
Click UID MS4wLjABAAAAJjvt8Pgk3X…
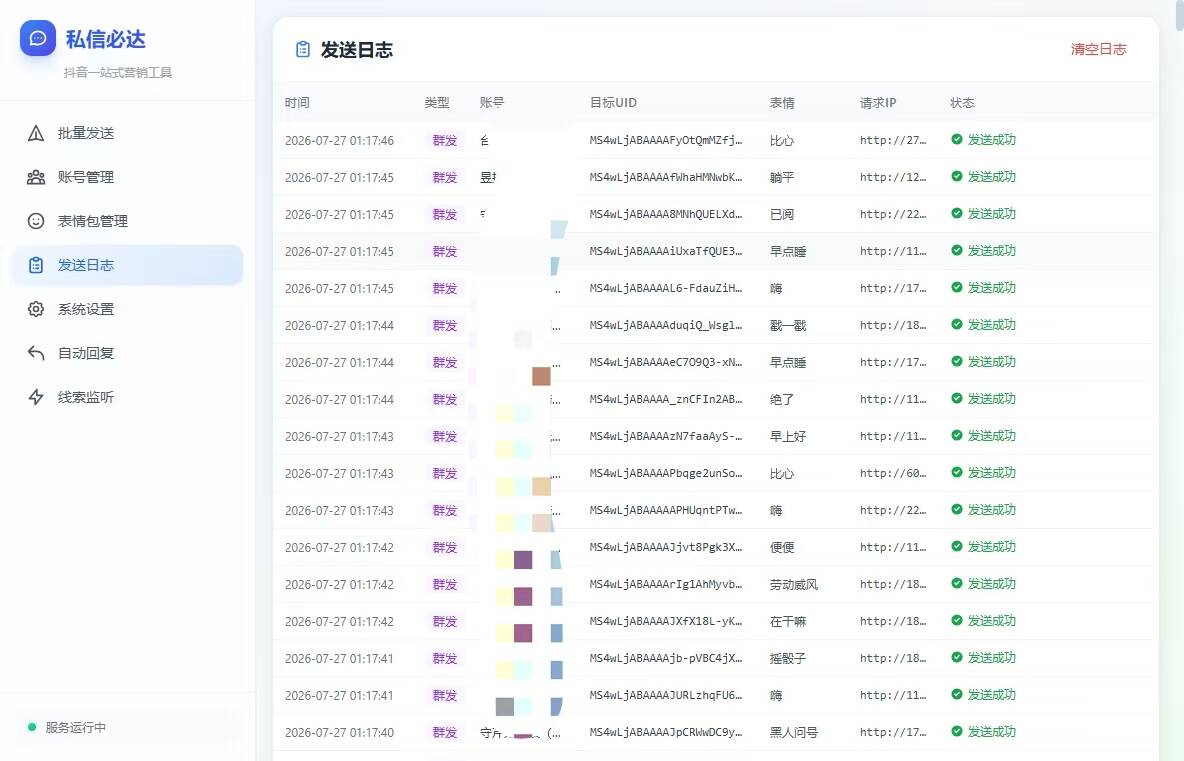(x=666, y=547)
